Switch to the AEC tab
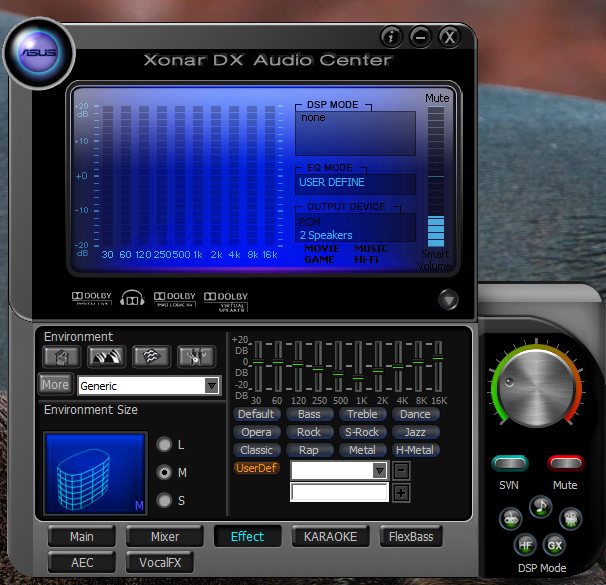Viewport: 606px width, 585px height. [x=82, y=562]
